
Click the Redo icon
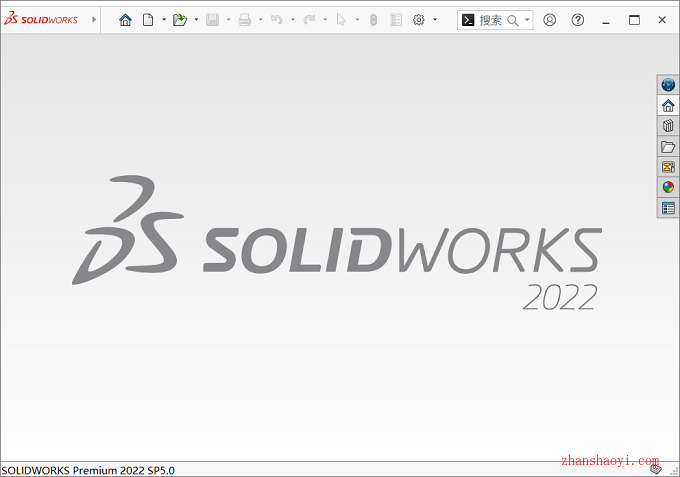point(309,20)
